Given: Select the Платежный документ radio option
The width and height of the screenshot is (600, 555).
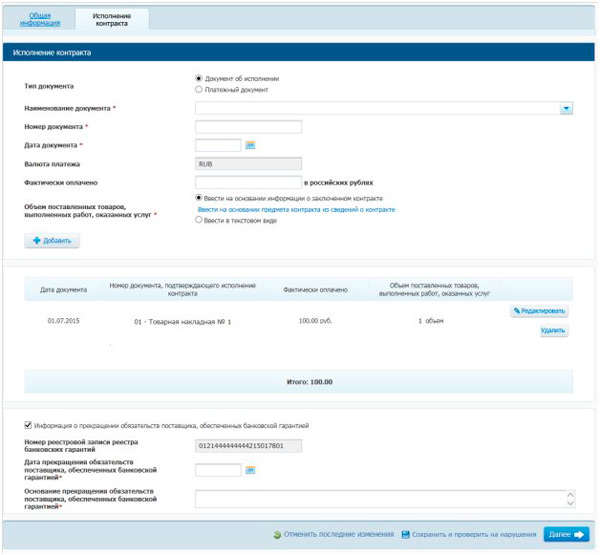Looking at the screenshot, I should click(199, 89).
